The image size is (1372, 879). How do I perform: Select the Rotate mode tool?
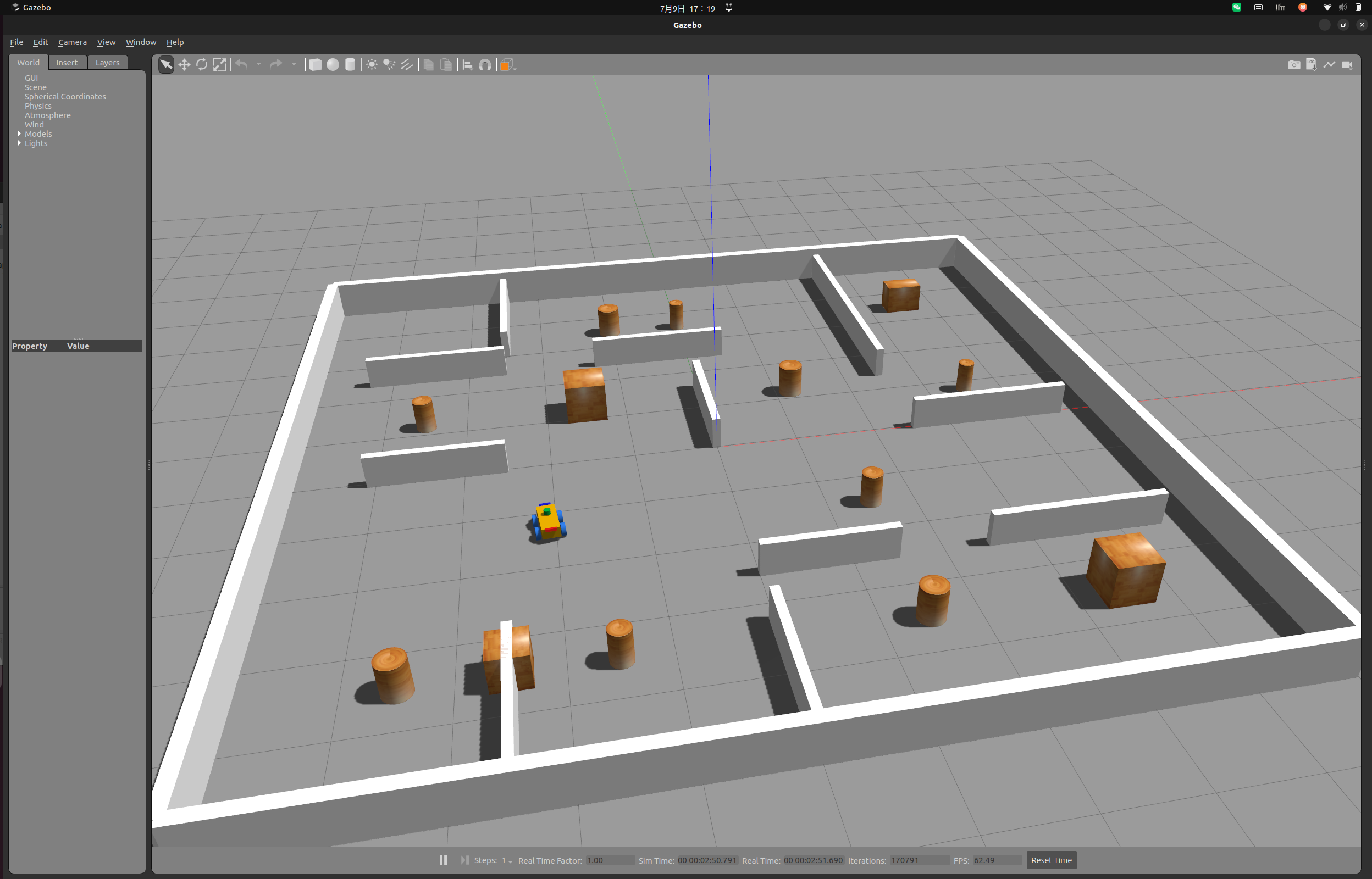[202, 64]
